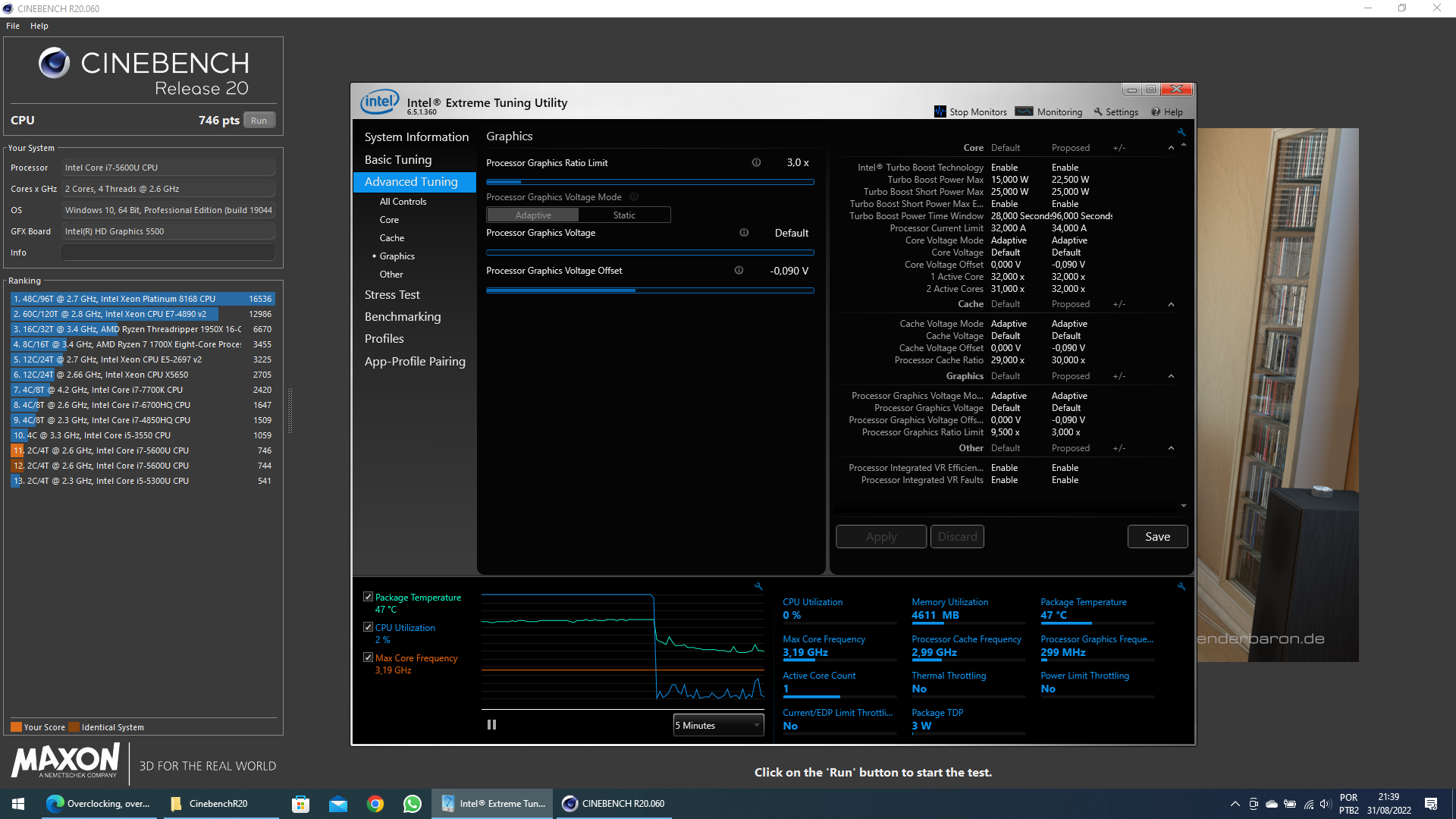This screenshot has height=819, width=1456.
Task: Click scroll up arrow of settings table
Action: (1184, 144)
